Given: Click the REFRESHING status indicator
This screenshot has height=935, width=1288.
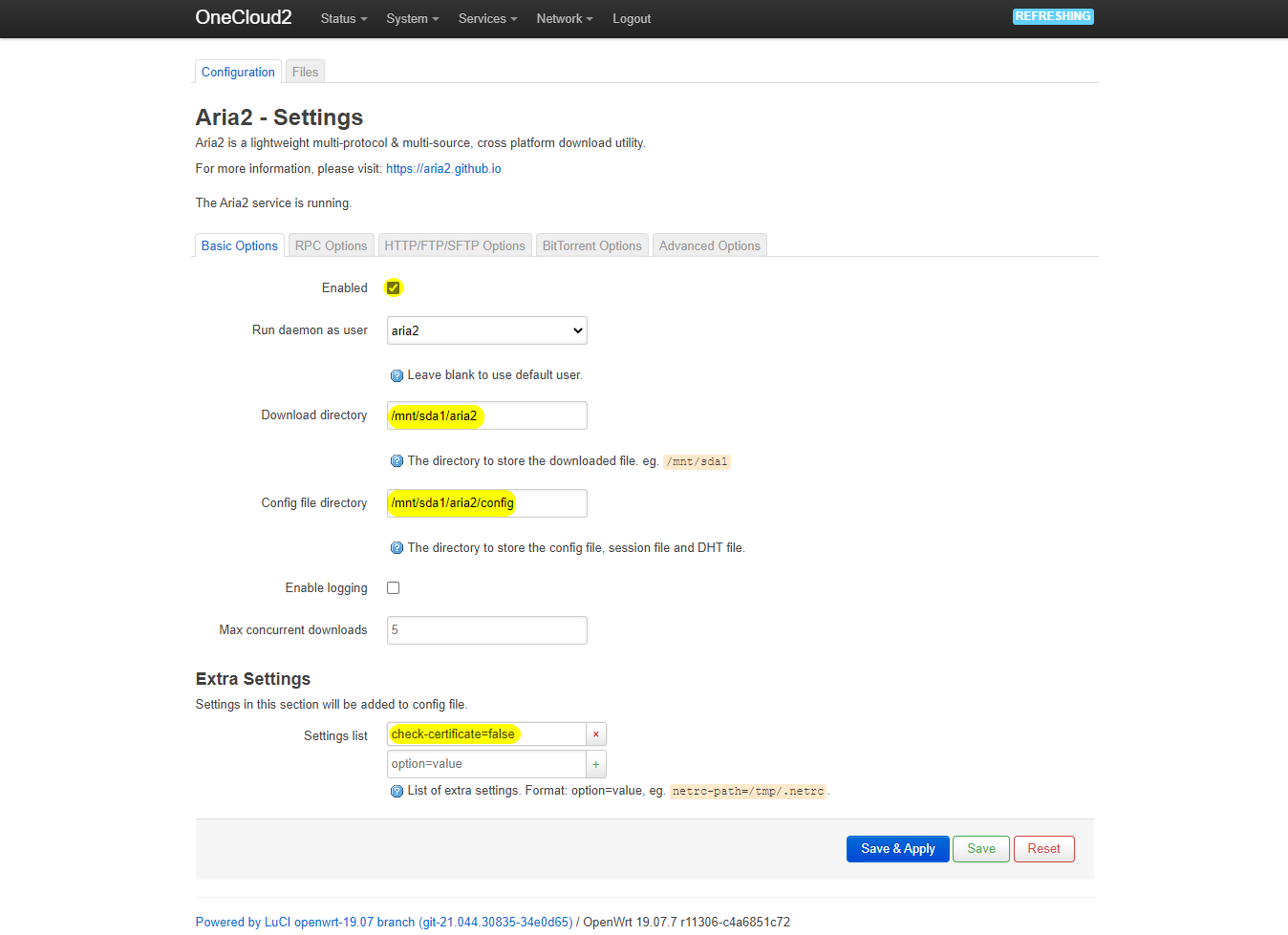Looking at the screenshot, I should pos(1053,16).
